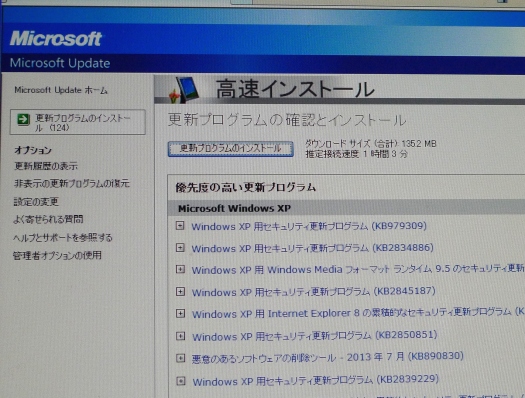Expand Internet Explorer 8 cumulative update
The width and height of the screenshot is (525, 398).
(180, 314)
